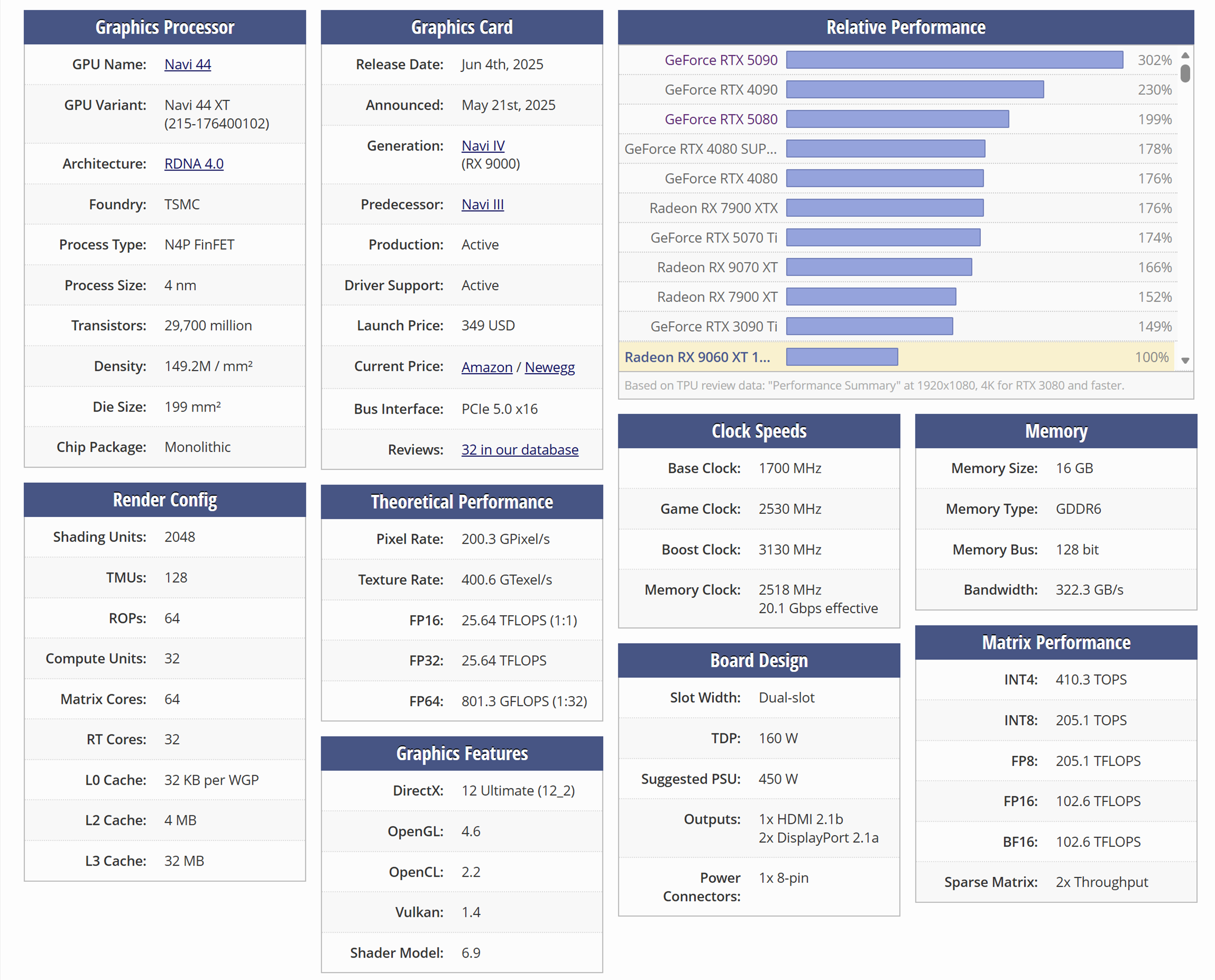
Task: Select GeForce RTX 5080 in Relative Performance
Action: click(x=721, y=119)
